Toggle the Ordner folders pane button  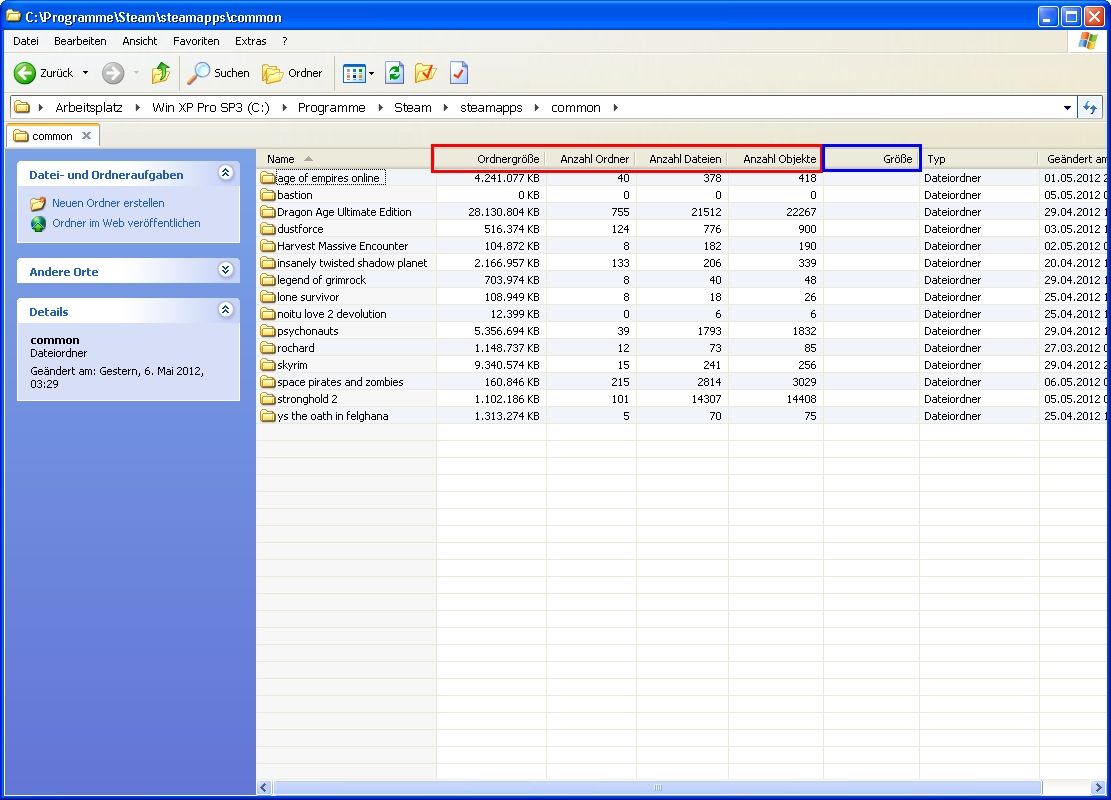292,73
